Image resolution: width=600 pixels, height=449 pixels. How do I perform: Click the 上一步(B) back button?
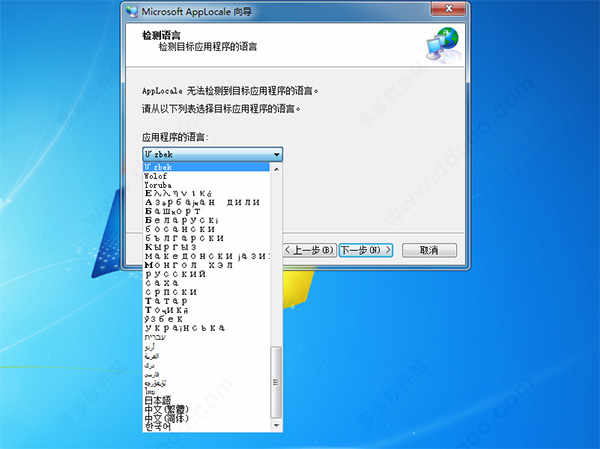(x=310, y=250)
